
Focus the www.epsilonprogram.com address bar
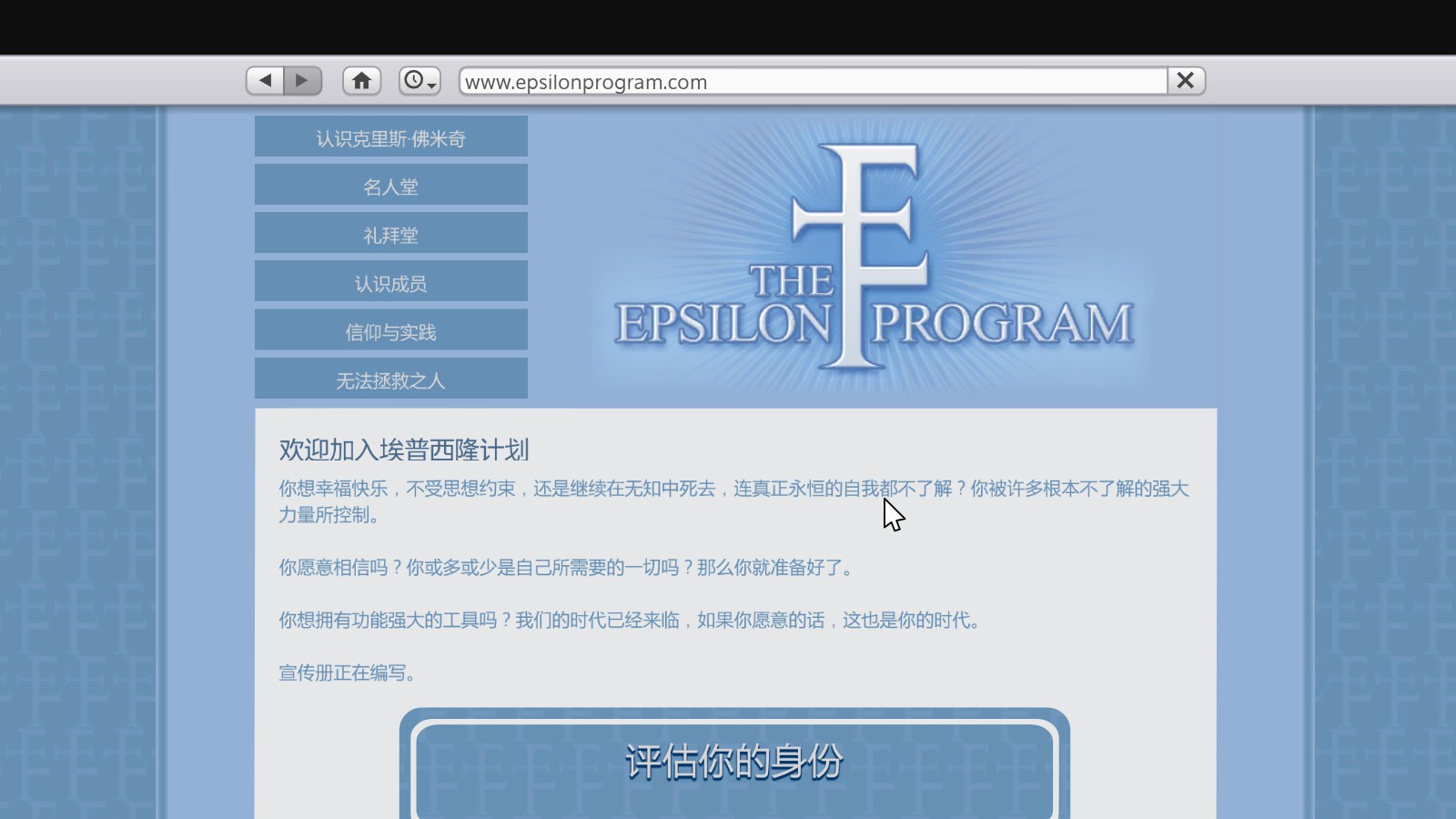[814, 81]
